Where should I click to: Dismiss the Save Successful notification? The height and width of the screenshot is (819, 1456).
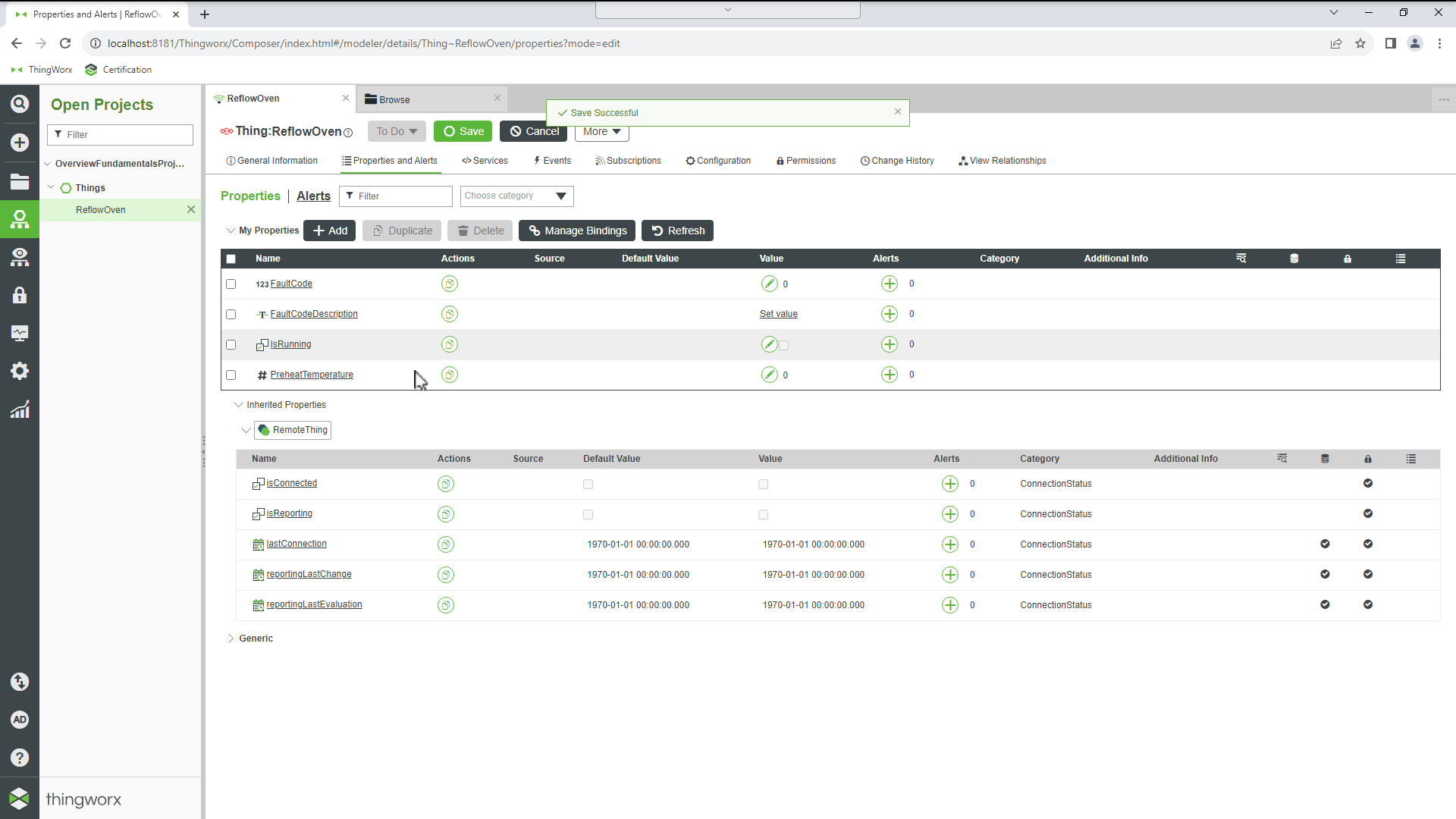click(898, 111)
